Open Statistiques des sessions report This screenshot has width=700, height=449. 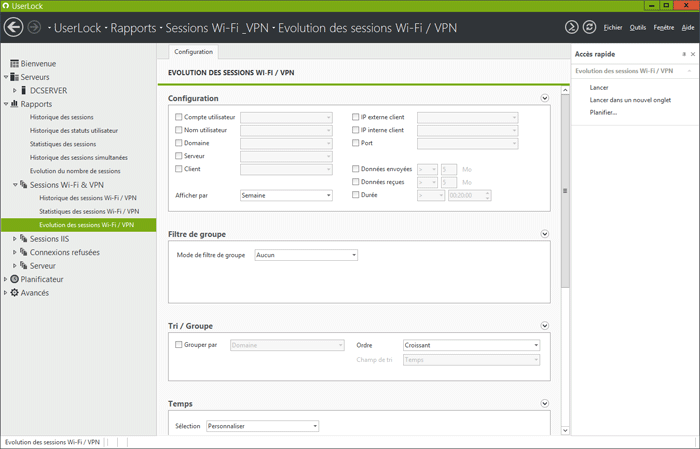click(63, 144)
